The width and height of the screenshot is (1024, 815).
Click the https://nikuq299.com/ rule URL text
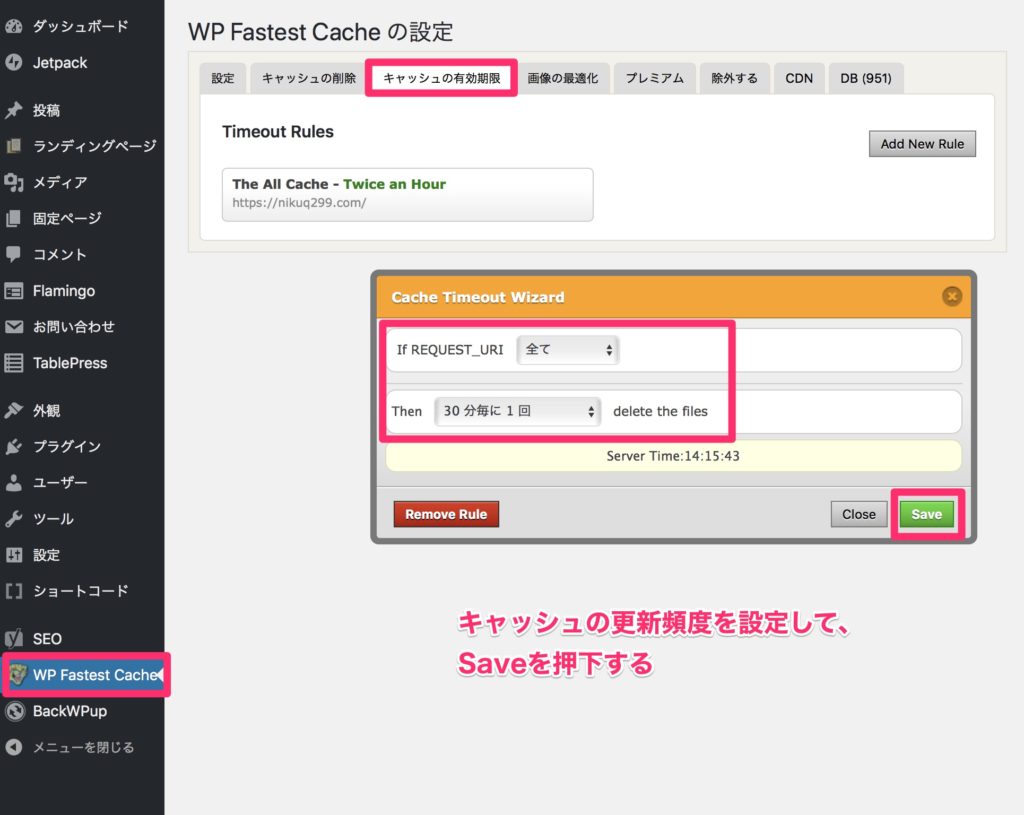[x=299, y=202]
